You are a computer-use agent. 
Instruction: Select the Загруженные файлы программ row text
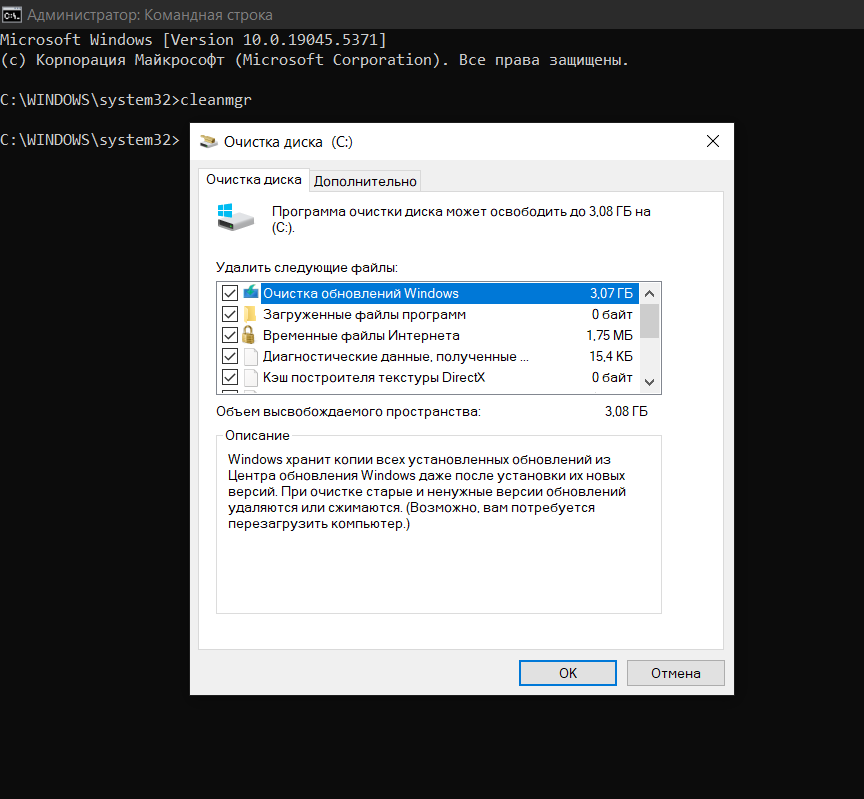point(364,315)
